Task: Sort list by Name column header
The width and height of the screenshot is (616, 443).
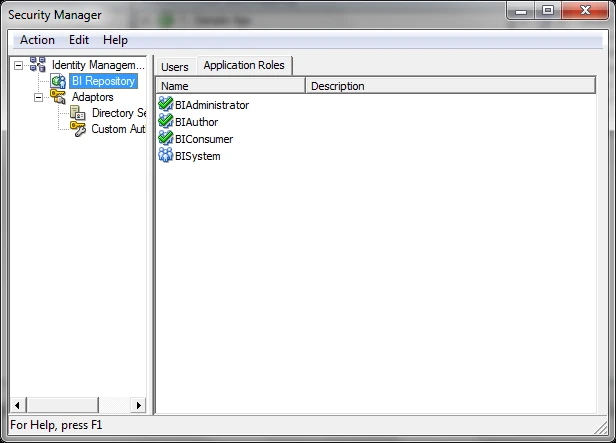Action: pos(230,87)
